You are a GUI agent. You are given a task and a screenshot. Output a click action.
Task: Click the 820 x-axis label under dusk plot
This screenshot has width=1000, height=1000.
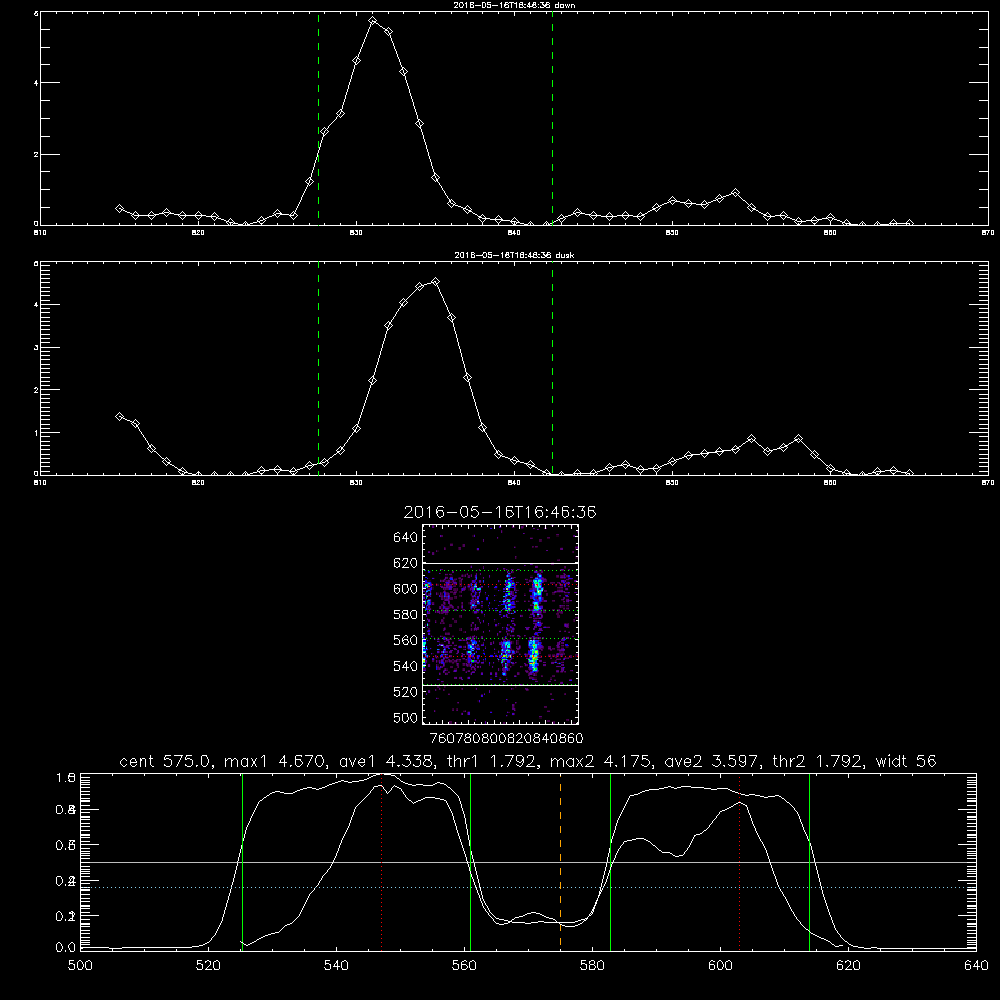pyautogui.click(x=198, y=483)
